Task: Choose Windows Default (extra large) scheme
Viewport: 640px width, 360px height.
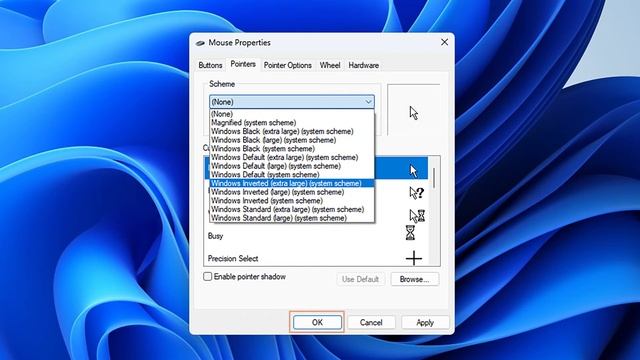Action: (292, 157)
